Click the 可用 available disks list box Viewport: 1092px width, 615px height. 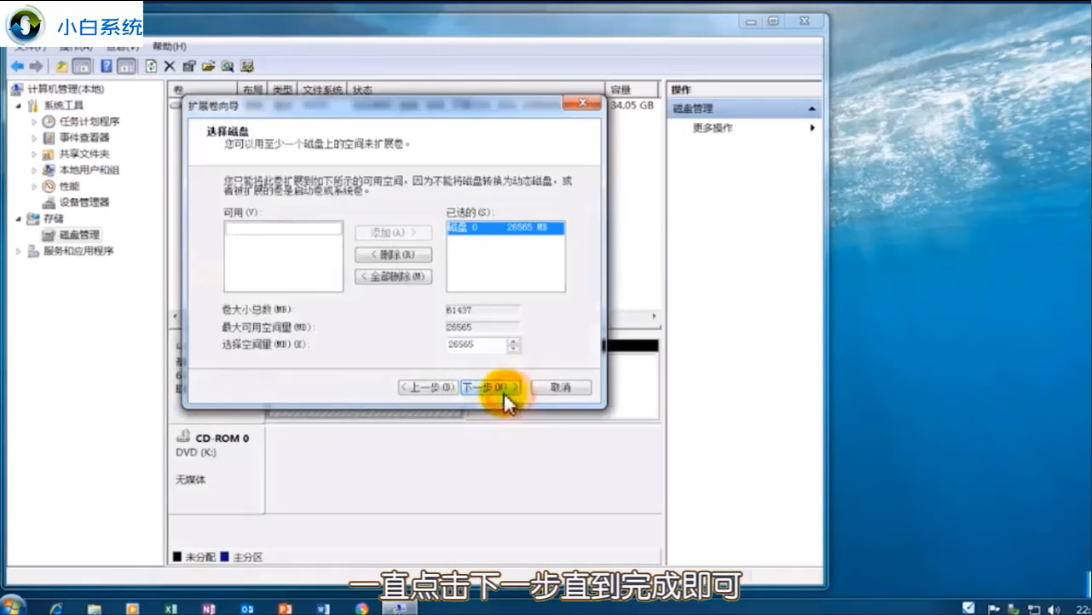point(283,256)
